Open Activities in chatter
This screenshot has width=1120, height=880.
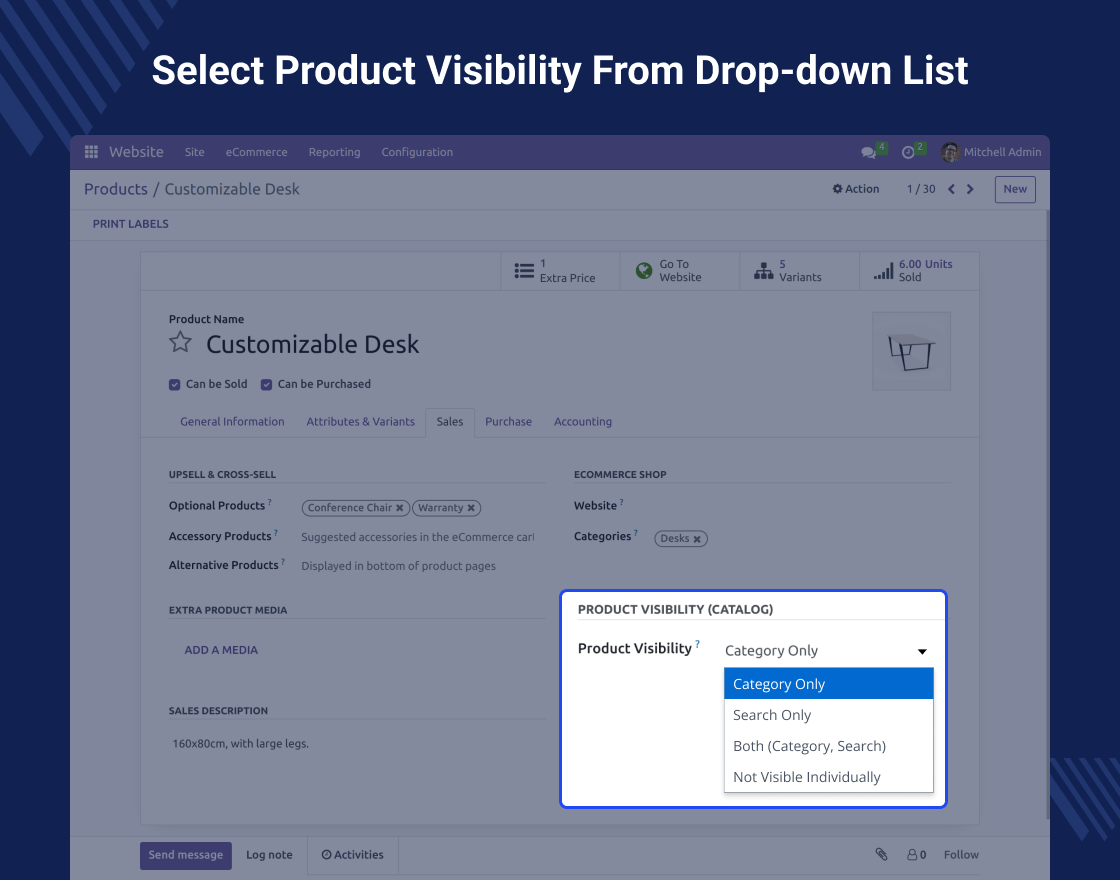coord(353,855)
